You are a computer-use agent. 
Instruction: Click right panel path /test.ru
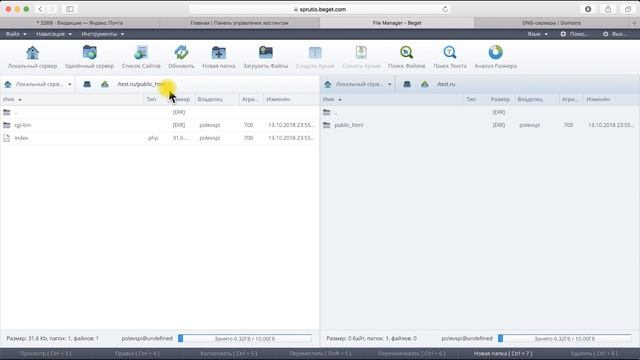point(446,84)
